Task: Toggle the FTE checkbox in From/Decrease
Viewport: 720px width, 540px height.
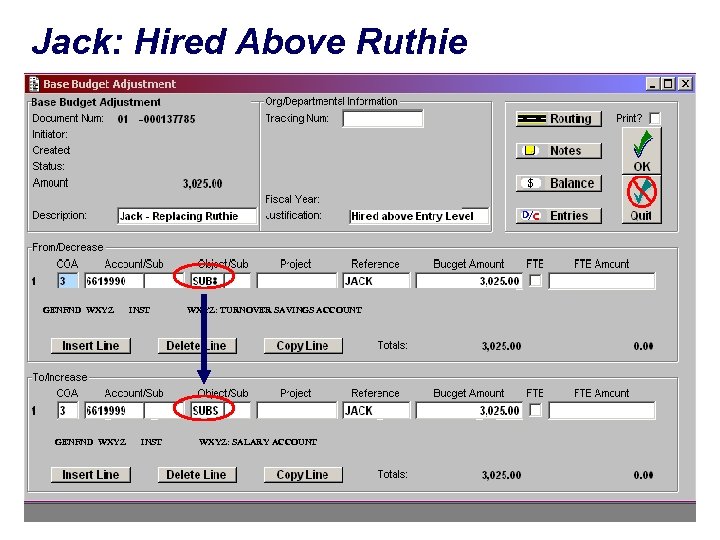Action: click(535, 280)
